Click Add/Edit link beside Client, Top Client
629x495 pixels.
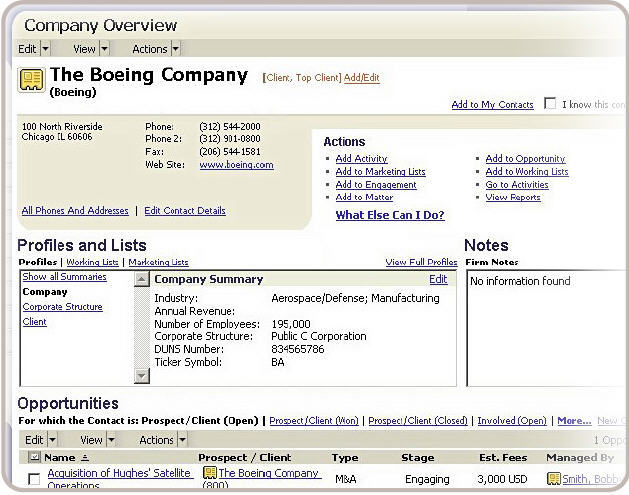tap(361, 78)
